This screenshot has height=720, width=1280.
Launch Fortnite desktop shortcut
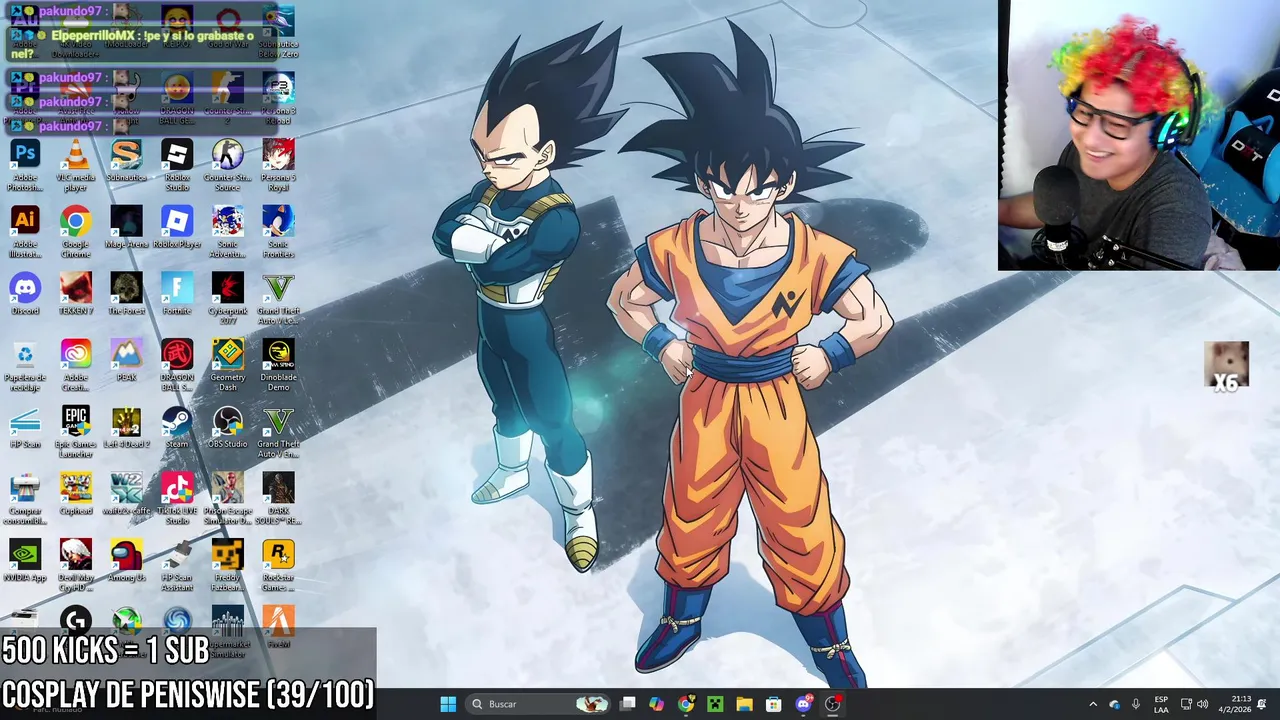pyautogui.click(x=177, y=295)
